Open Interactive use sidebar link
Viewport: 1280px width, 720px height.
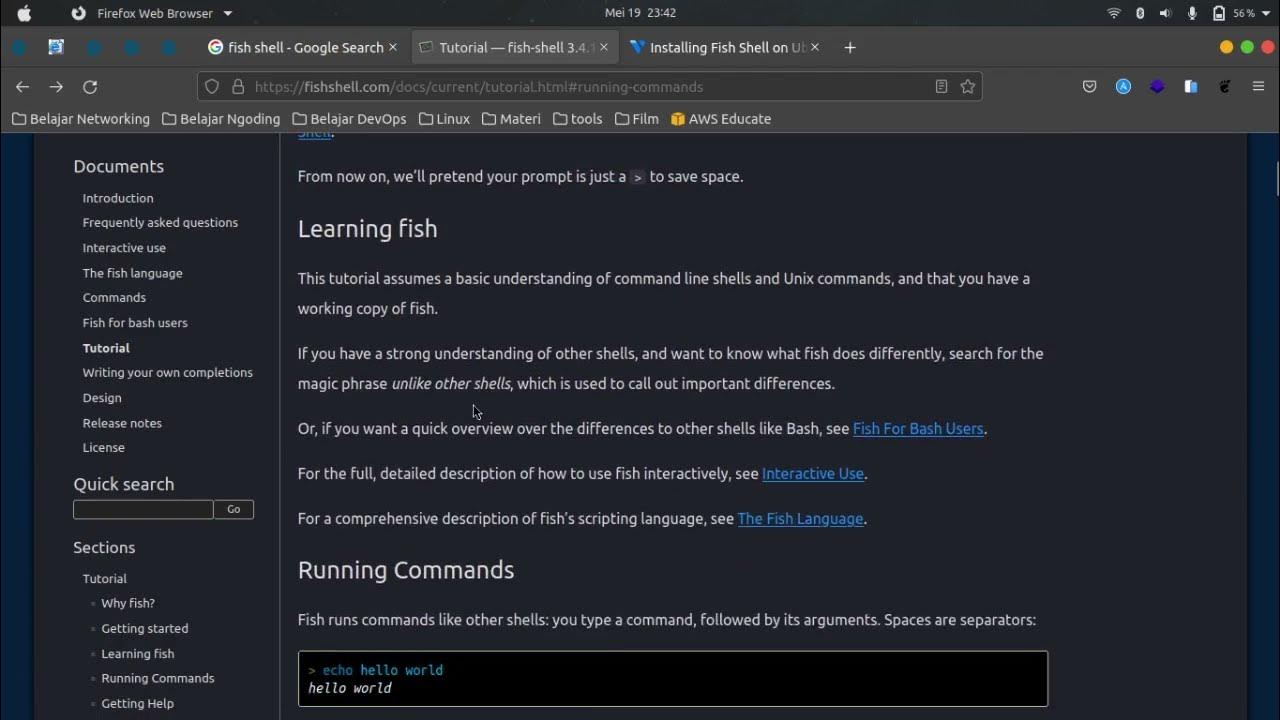[124, 248]
